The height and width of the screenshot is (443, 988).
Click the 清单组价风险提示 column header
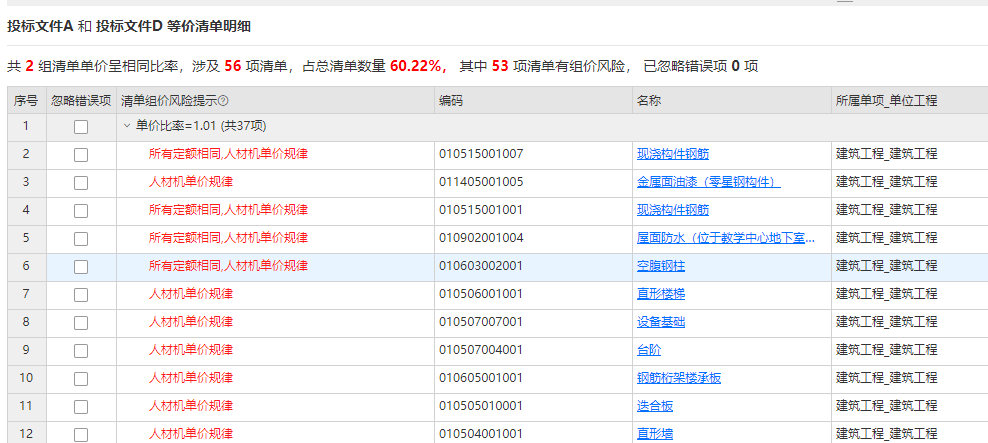pos(275,100)
